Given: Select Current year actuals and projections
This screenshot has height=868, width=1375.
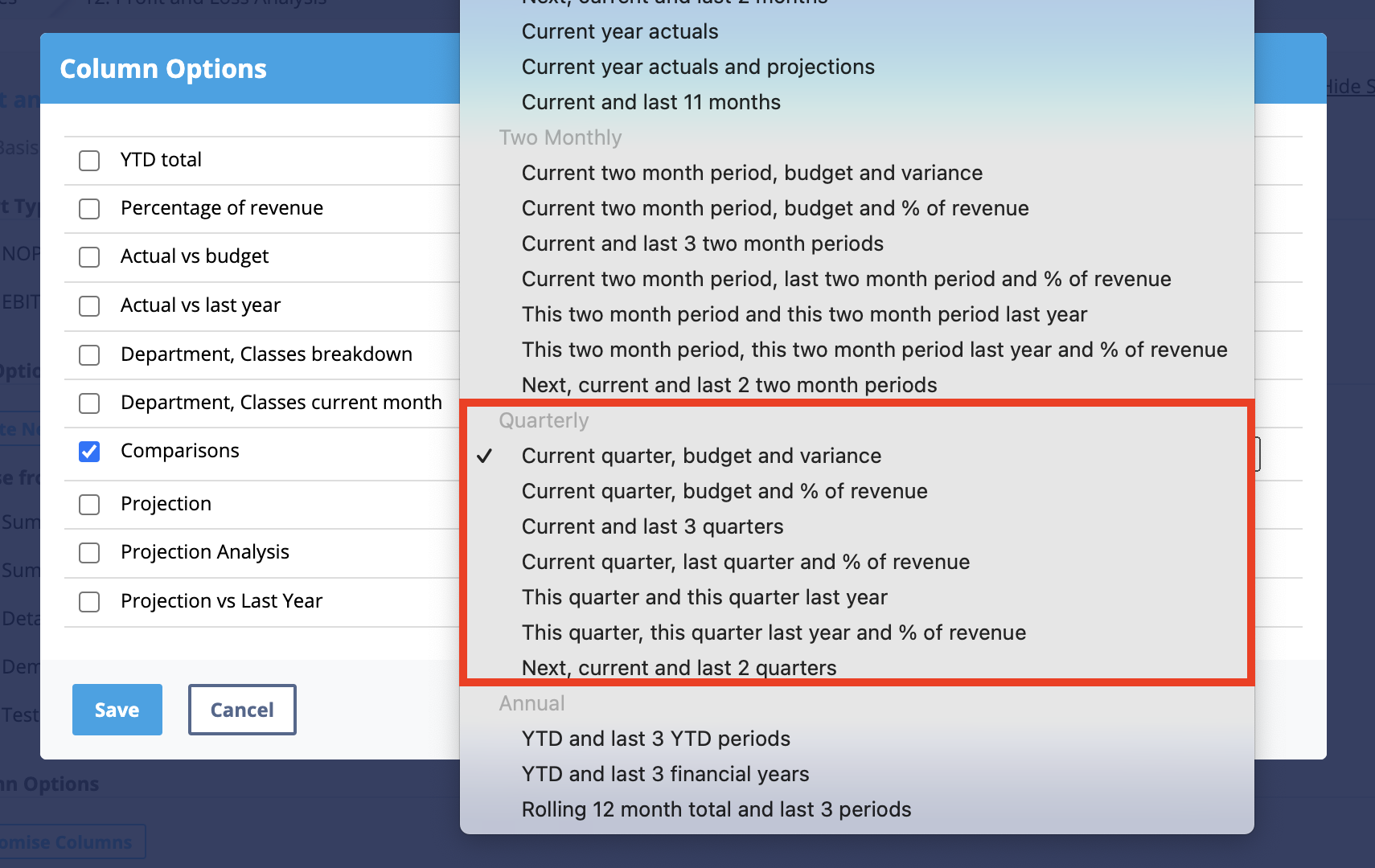Looking at the screenshot, I should [698, 67].
